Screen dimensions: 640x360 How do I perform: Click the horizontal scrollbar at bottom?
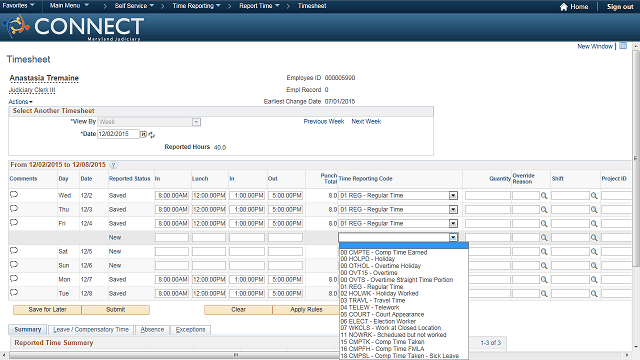point(236,355)
